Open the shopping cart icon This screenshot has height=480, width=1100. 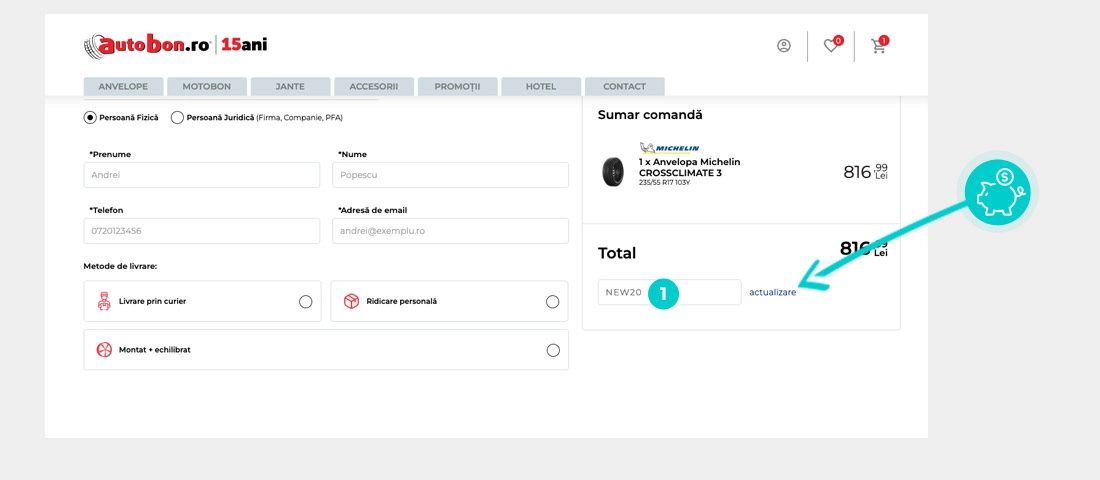point(878,46)
